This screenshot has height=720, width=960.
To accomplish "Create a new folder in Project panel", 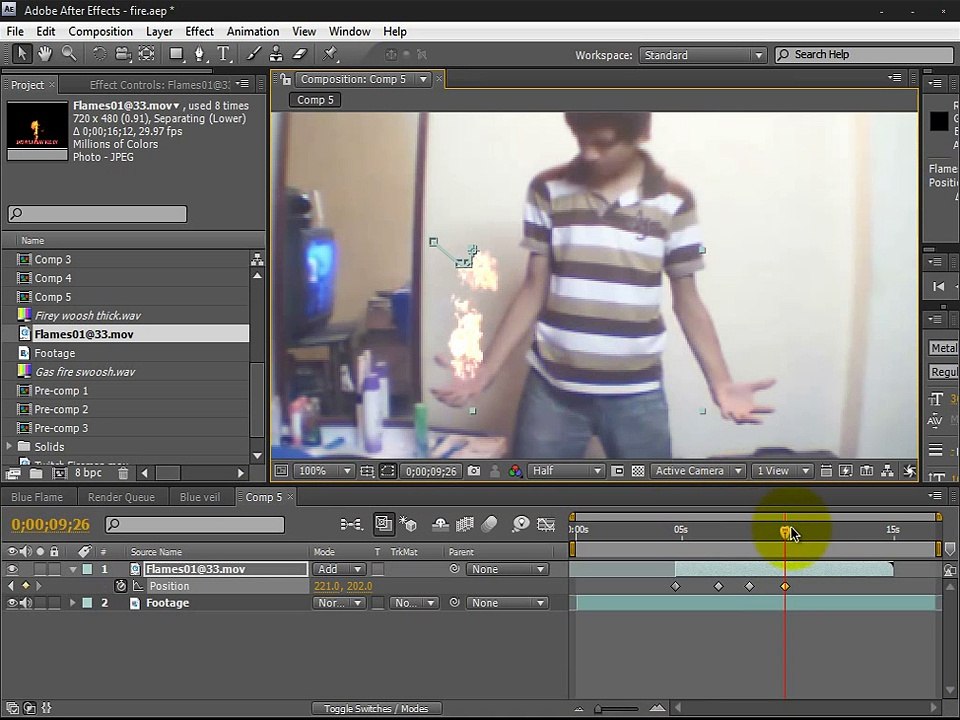I will [36, 473].
